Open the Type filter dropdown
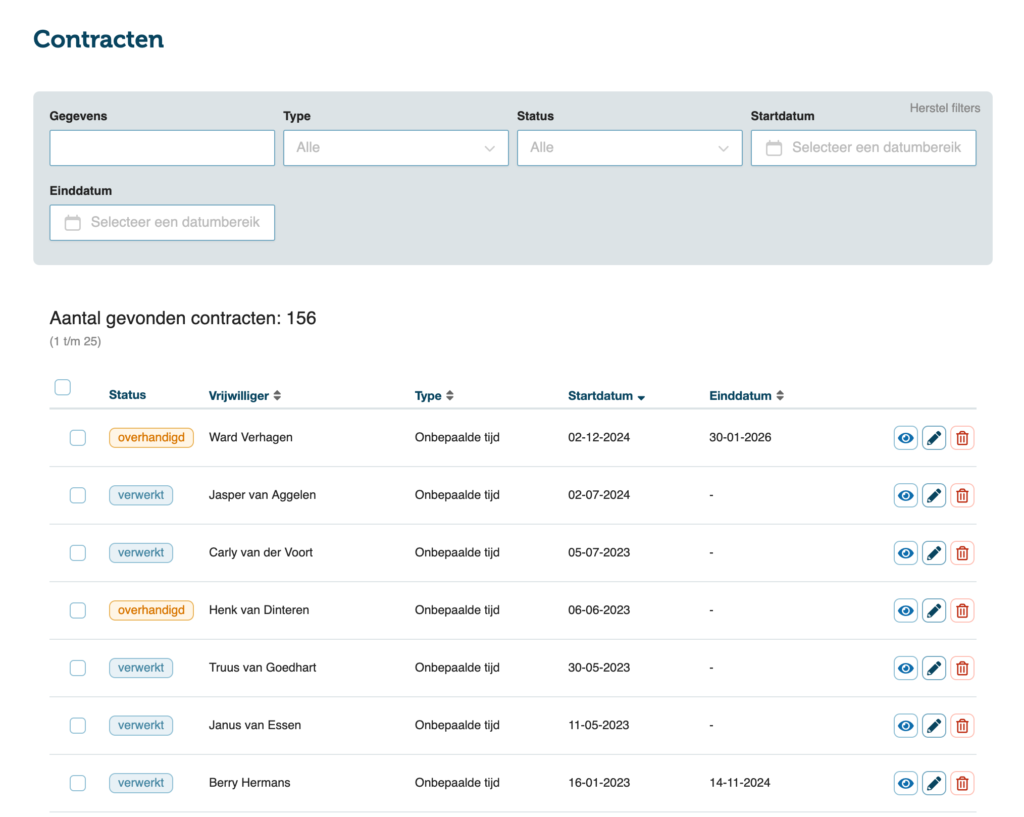The width and height of the screenshot is (1024, 817). [x=395, y=148]
